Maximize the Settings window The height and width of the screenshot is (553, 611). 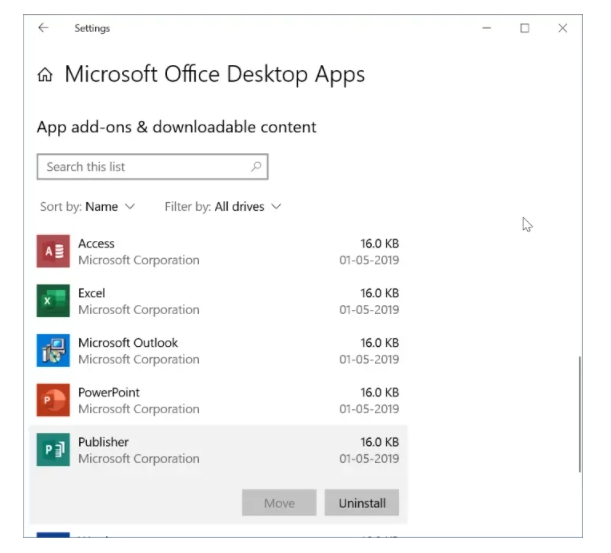(524, 28)
